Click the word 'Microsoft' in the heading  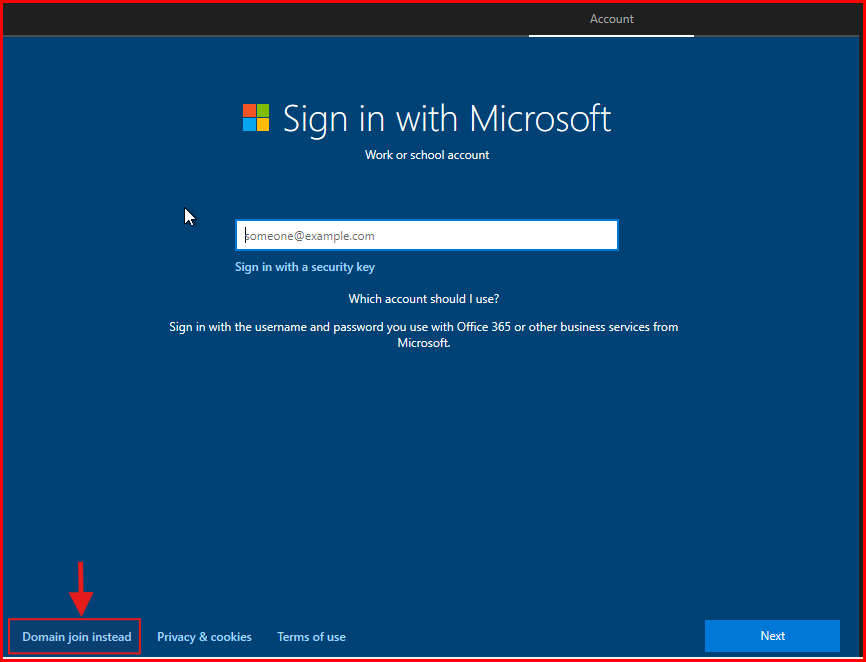[x=540, y=118]
